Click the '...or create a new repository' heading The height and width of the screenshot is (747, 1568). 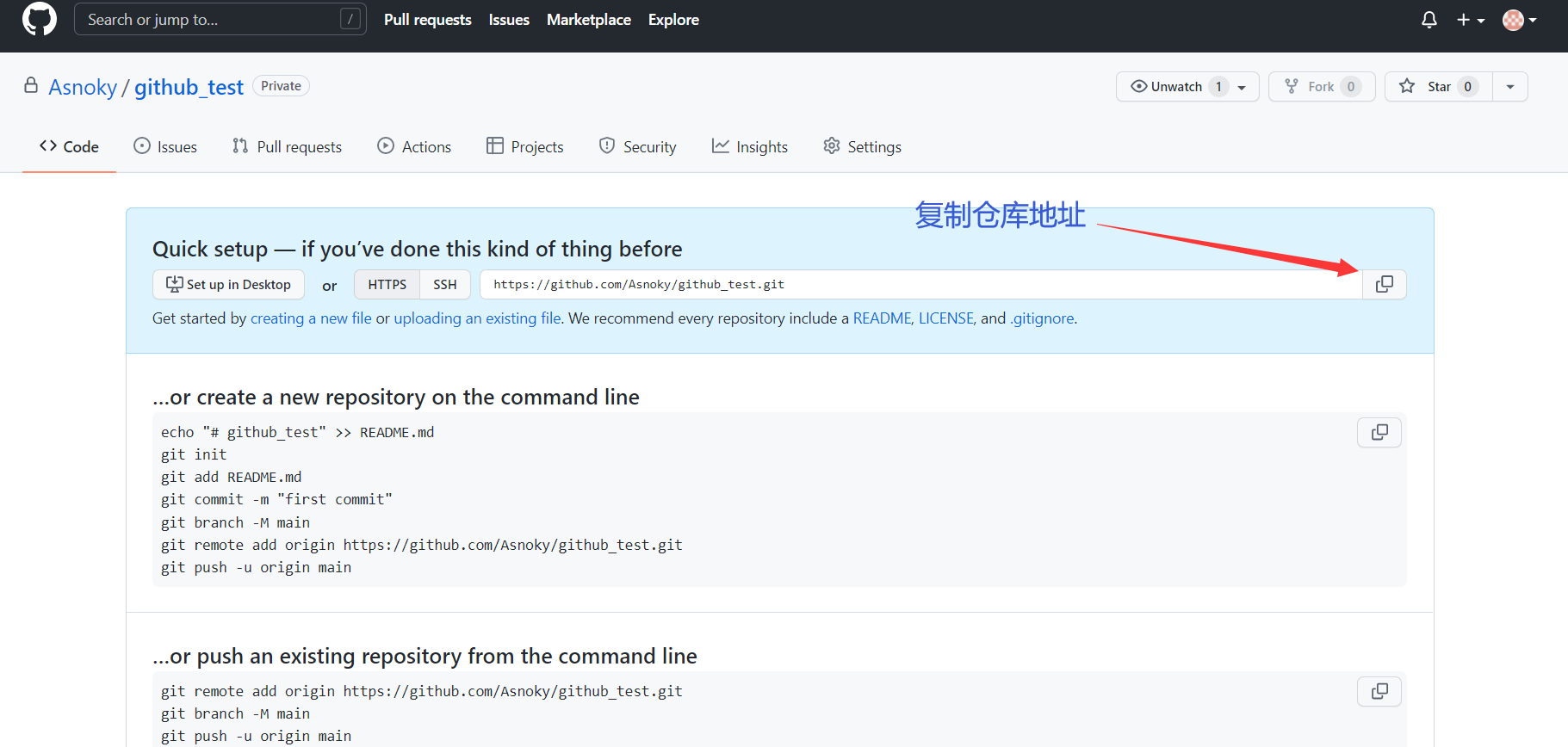395,397
